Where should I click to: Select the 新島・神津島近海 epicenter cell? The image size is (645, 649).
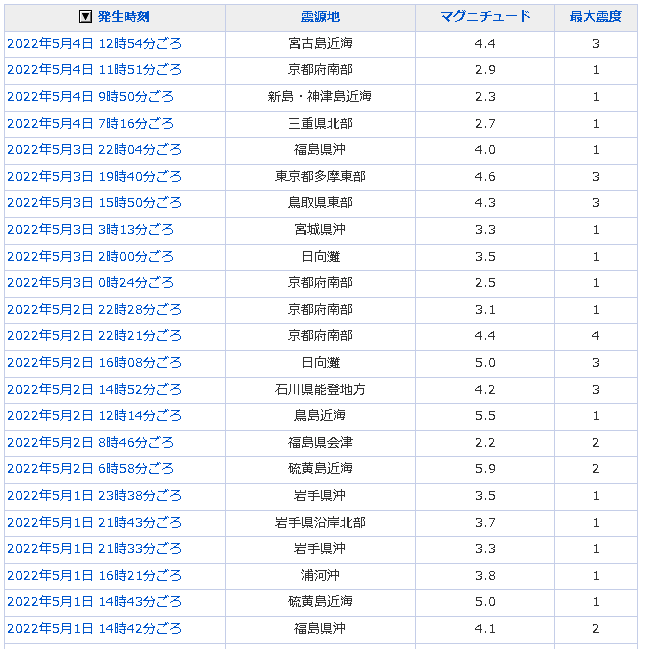click(x=320, y=97)
